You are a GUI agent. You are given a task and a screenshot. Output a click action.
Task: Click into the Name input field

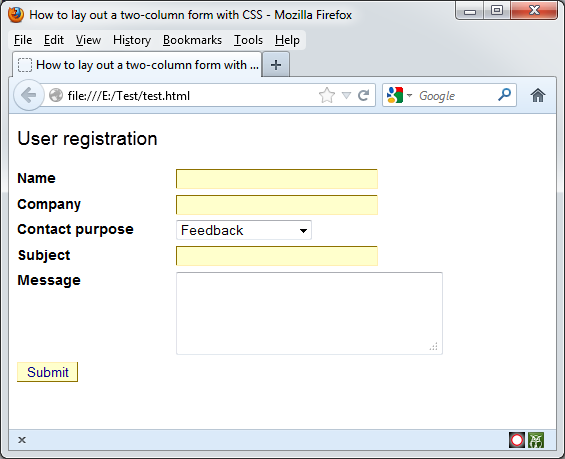coord(277,179)
